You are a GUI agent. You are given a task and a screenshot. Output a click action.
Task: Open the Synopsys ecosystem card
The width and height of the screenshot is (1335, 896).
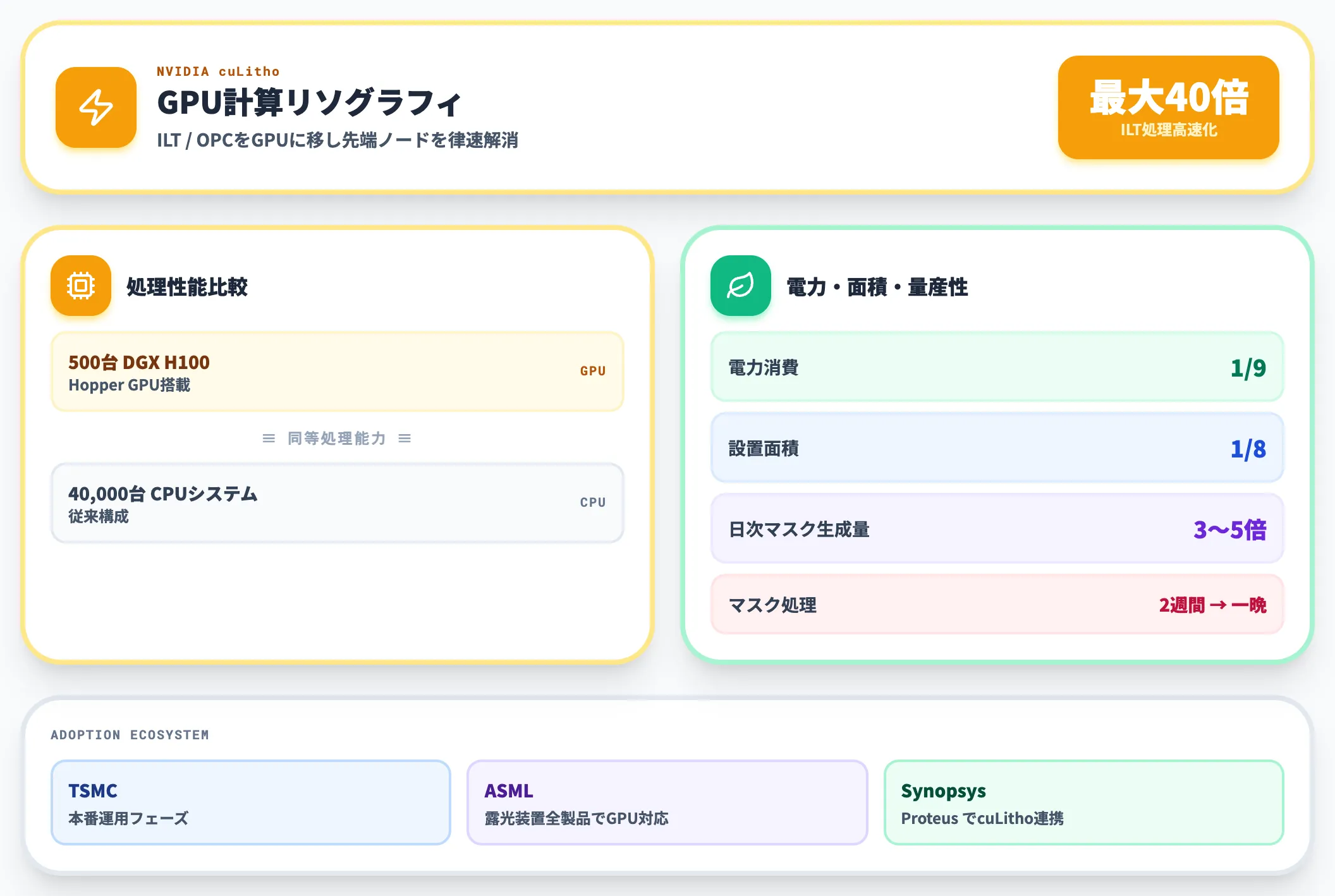pyautogui.click(x=1084, y=802)
